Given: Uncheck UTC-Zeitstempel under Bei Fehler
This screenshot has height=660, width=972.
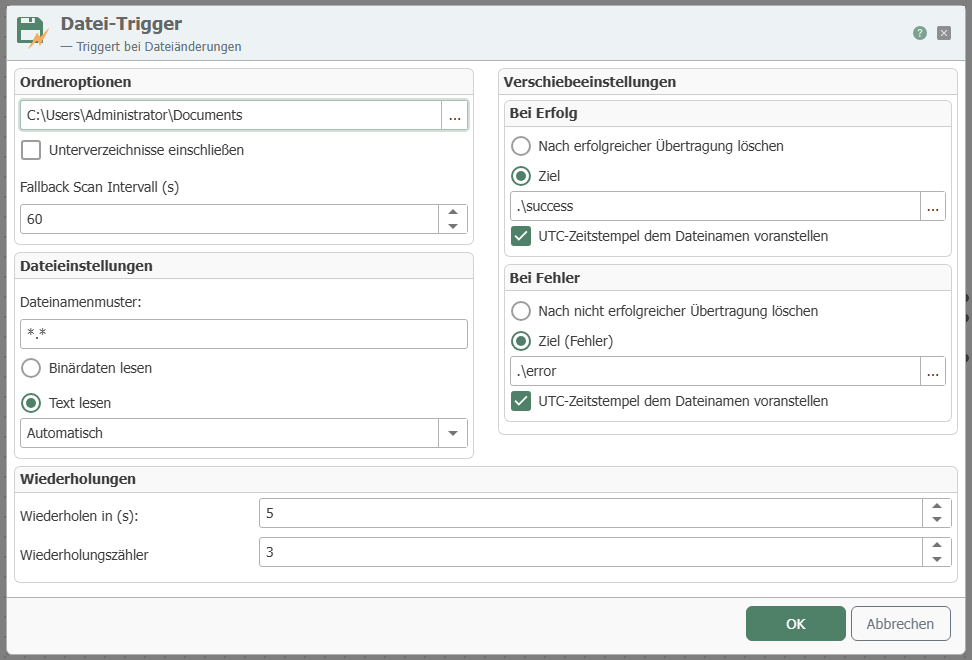Looking at the screenshot, I should tap(521, 401).
